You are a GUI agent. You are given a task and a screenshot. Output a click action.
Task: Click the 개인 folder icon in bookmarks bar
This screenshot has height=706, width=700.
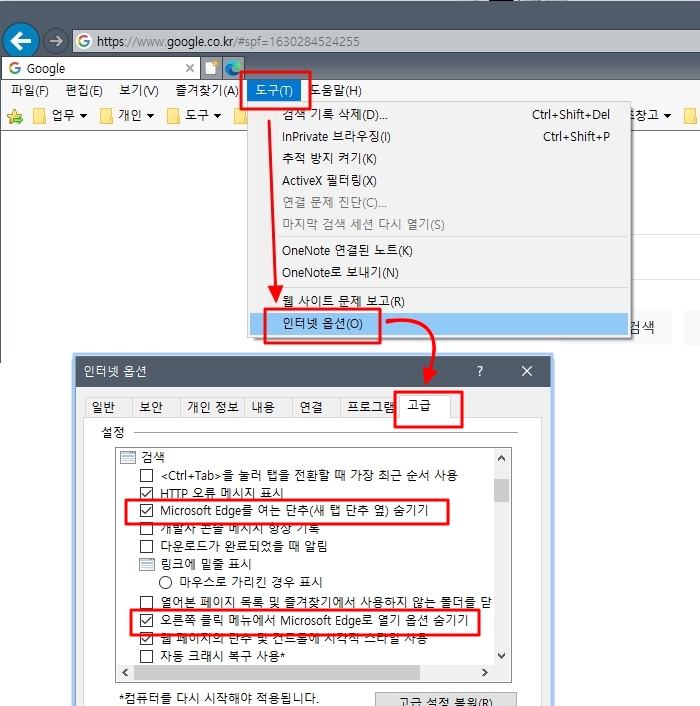tap(106, 116)
